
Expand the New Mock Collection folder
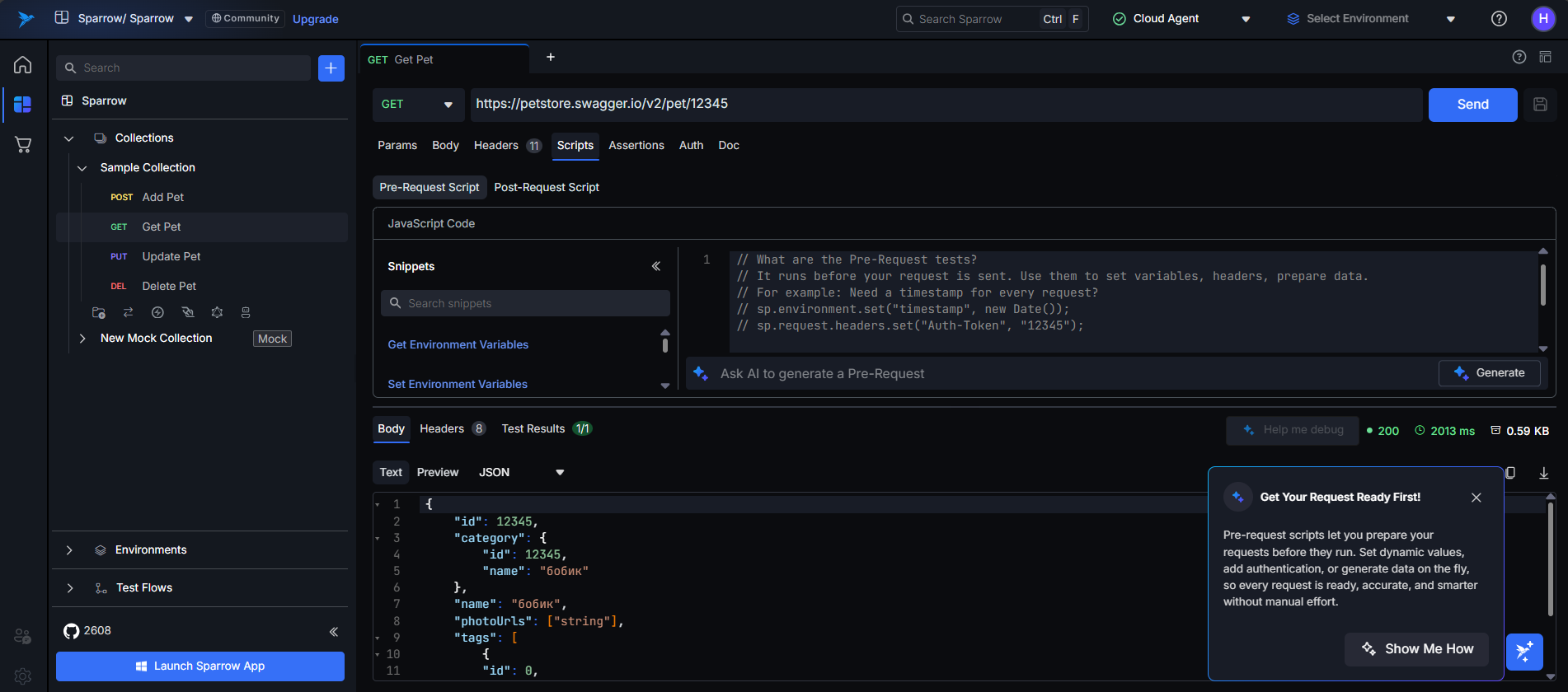[x=82, y=339]
